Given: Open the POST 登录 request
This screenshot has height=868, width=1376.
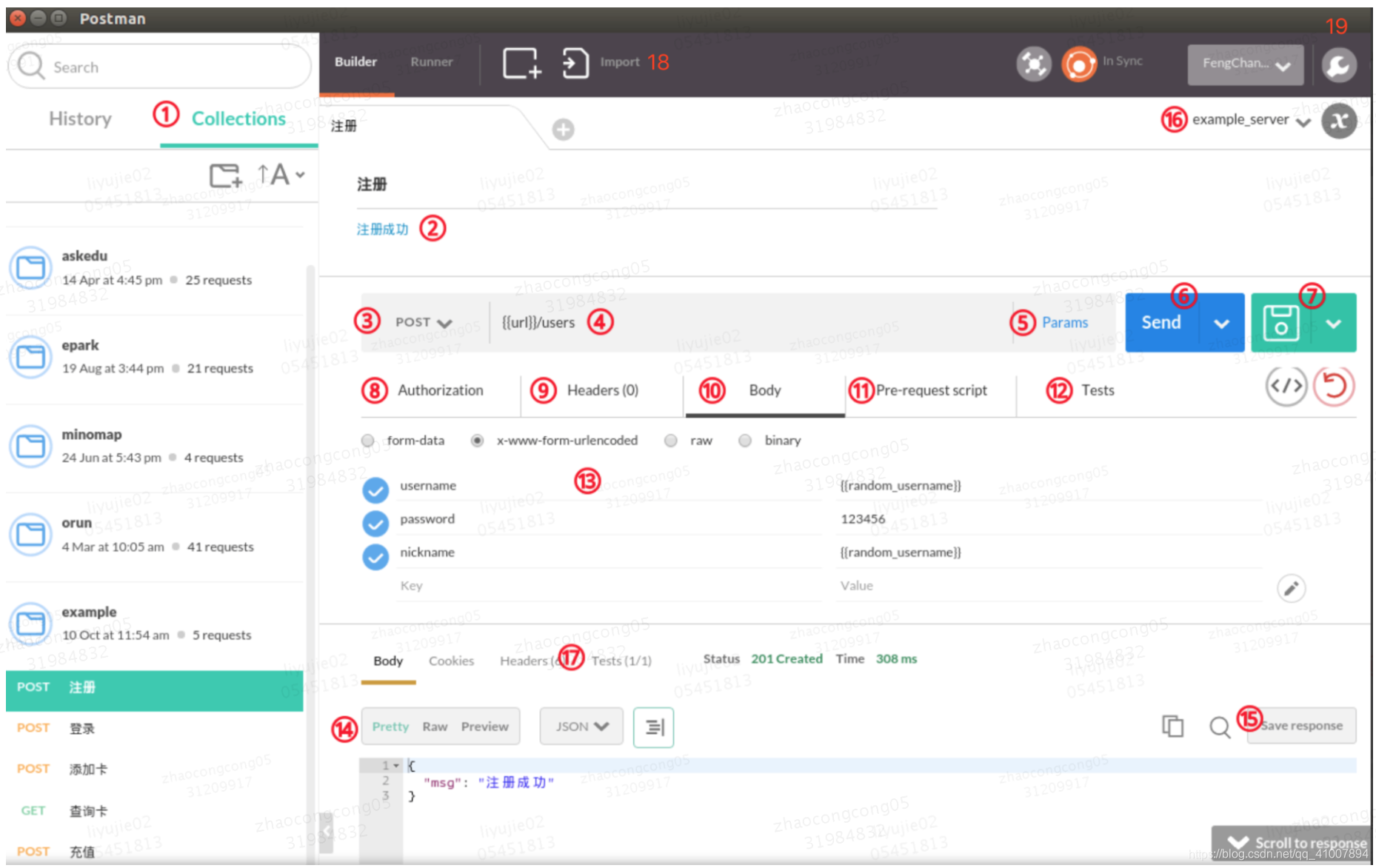Looking at the screenshot, I should [x=154, y=729].
